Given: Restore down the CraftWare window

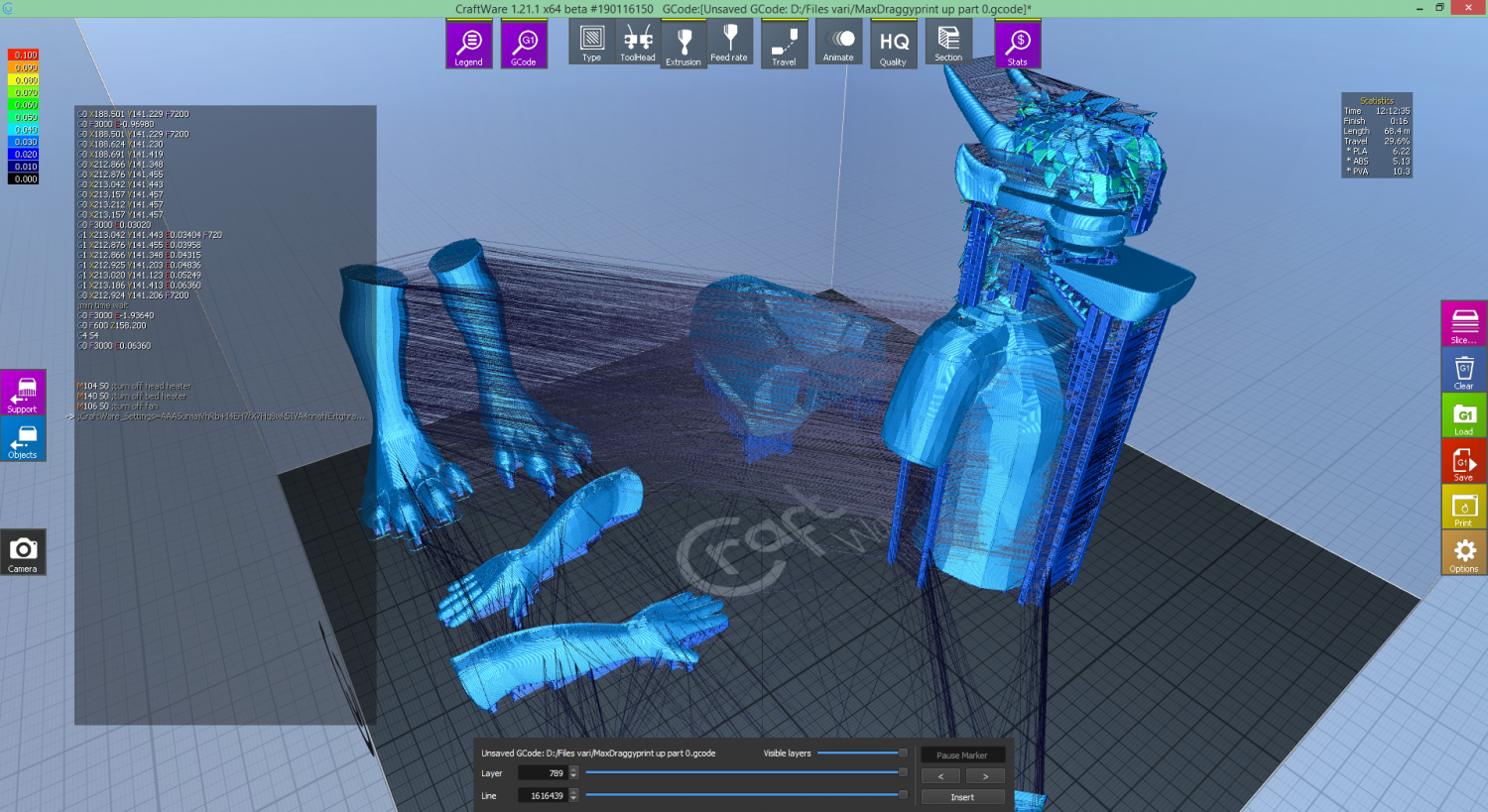Looking at the screenshot, I should click(1439, 8).
